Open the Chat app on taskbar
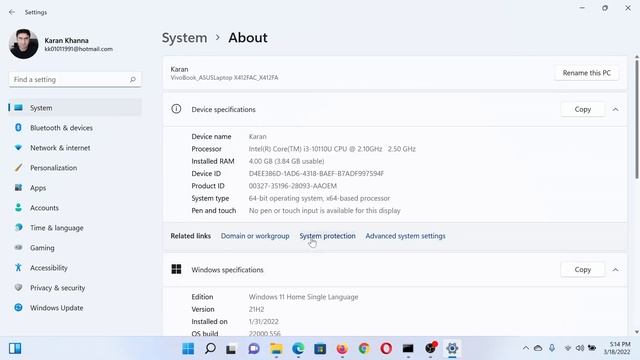Screen dimensions: 640x360 click(254, 349)
